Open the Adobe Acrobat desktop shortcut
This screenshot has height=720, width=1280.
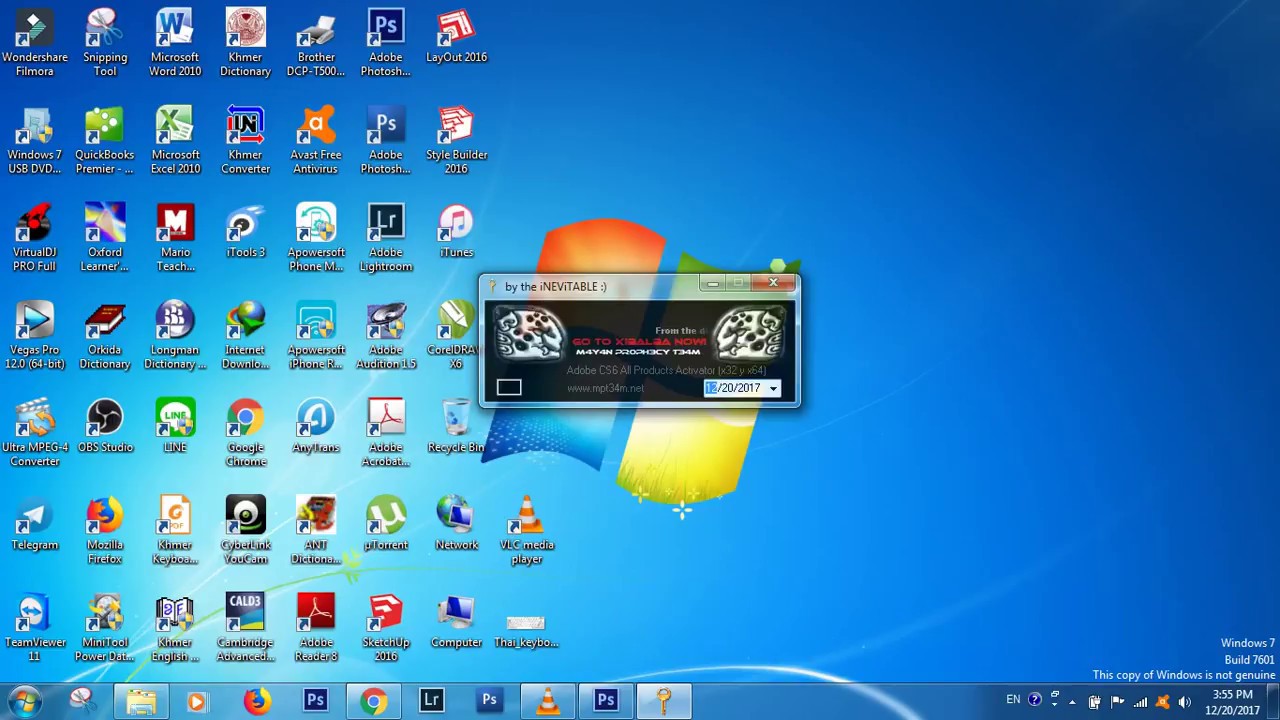coord(386,433)
